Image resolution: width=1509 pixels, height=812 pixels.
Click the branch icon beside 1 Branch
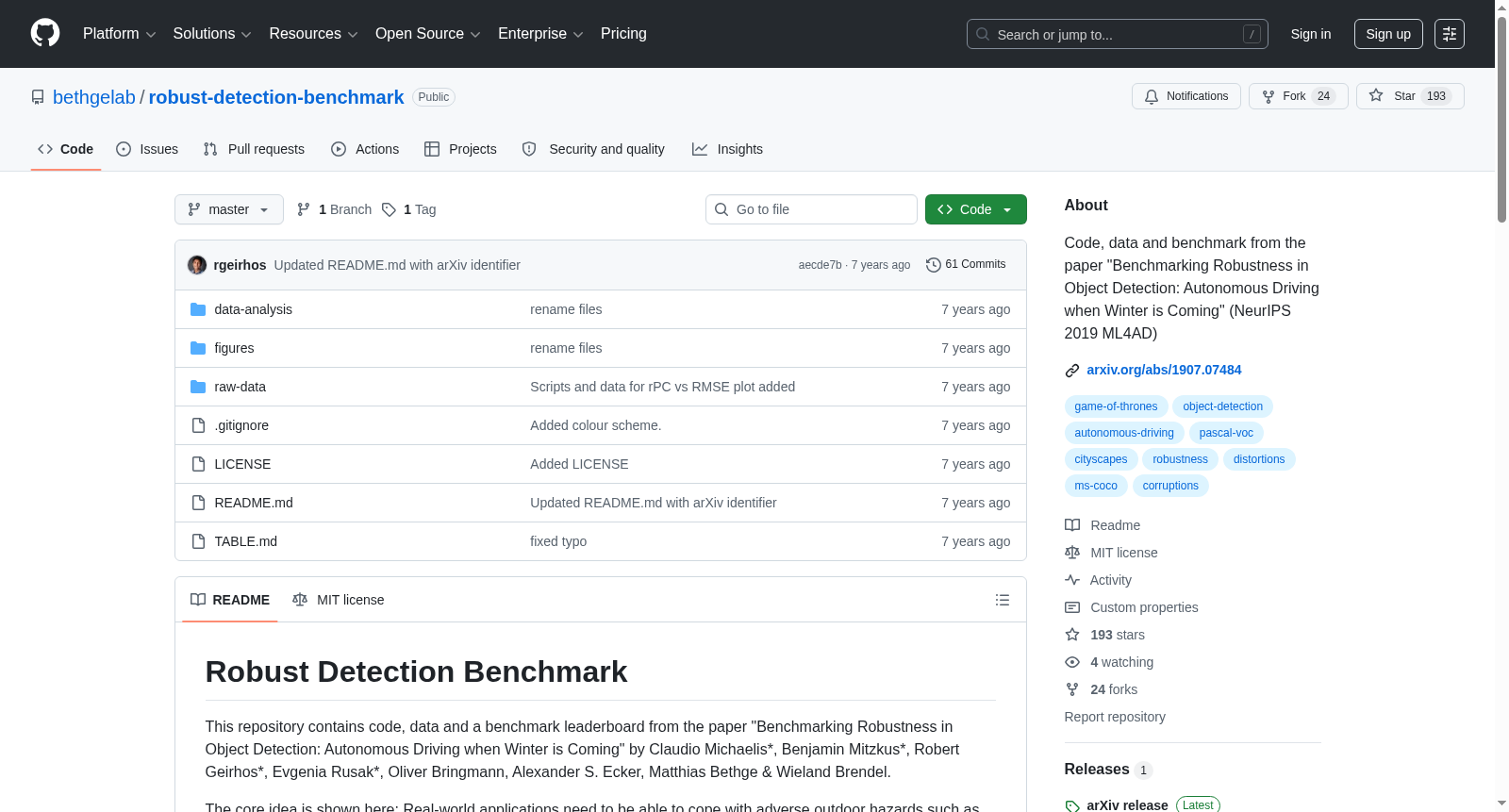click(304, 209)
